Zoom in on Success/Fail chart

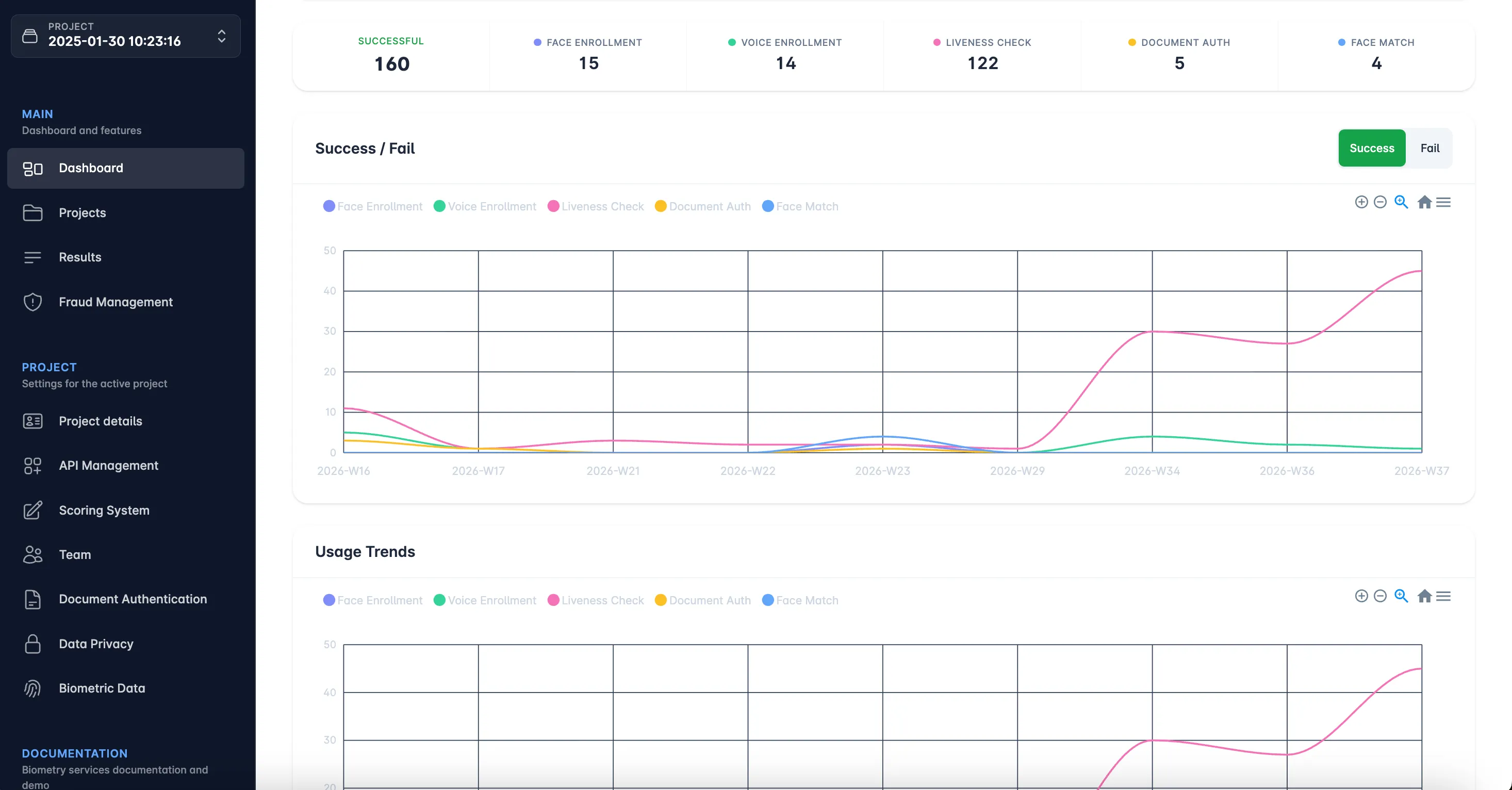tap(1361, 203)
